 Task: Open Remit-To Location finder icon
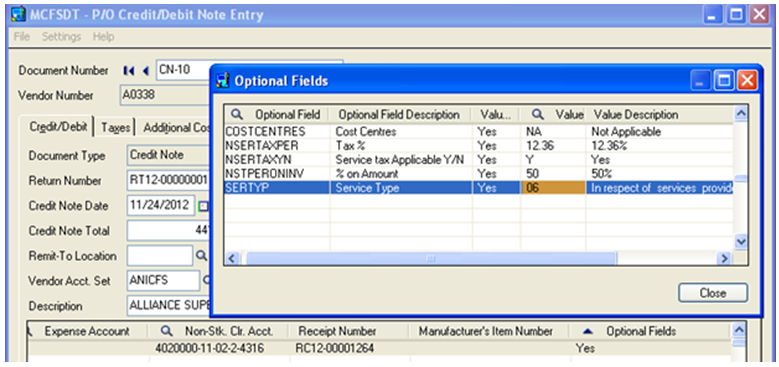[201, 256]
